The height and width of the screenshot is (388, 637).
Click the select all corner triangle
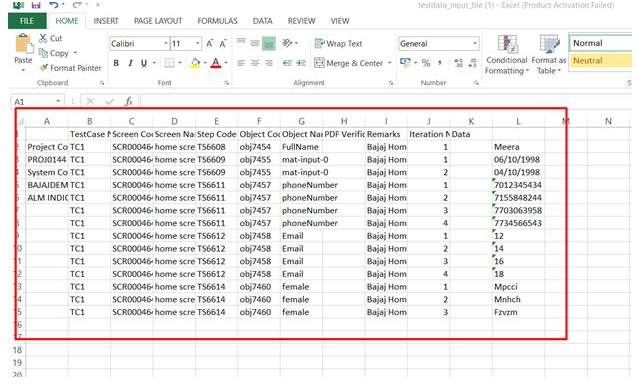coord(20,121)
